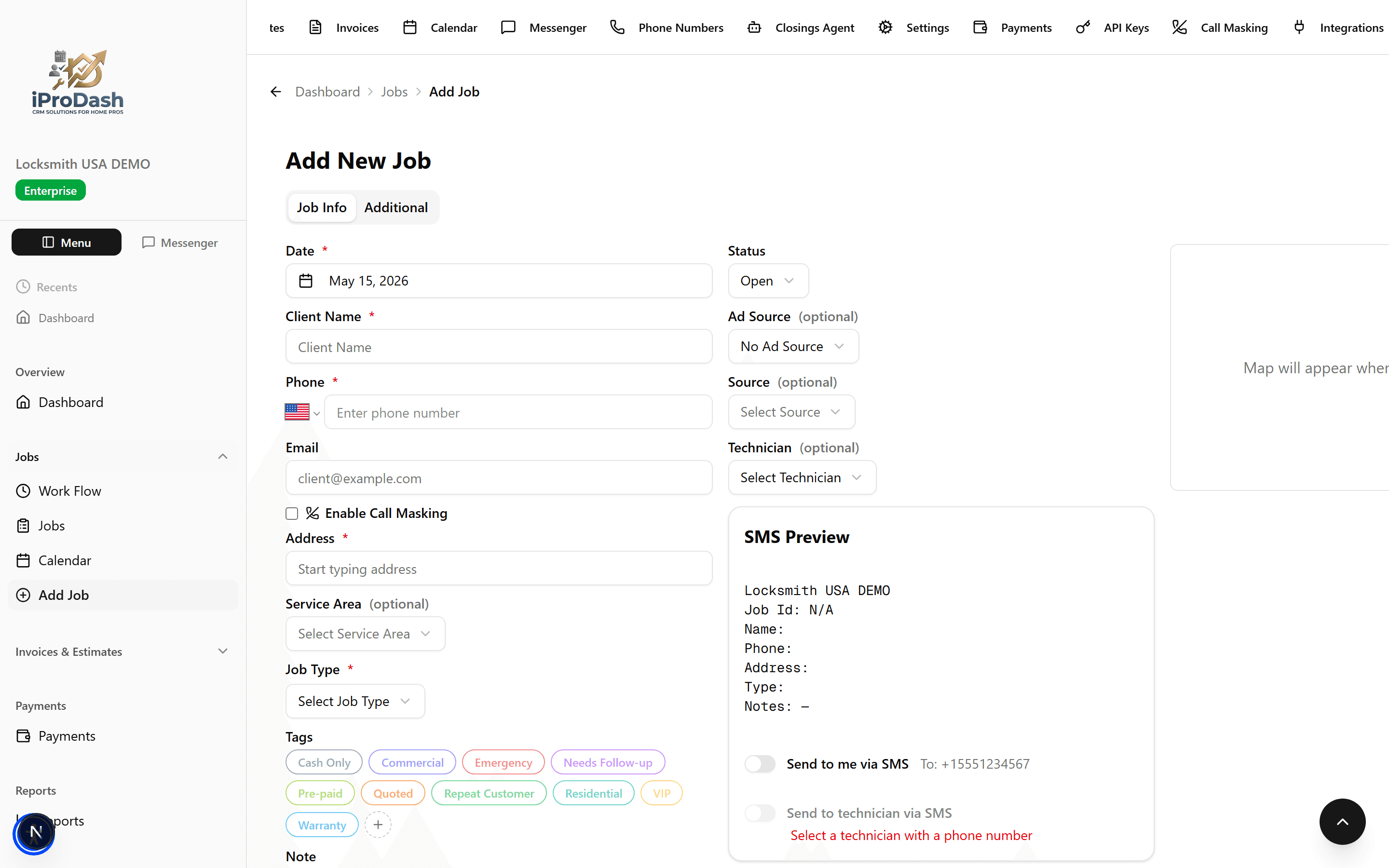
Task: Toggle Send to technician via SMS switch
Action: click(x=759, y=813)
